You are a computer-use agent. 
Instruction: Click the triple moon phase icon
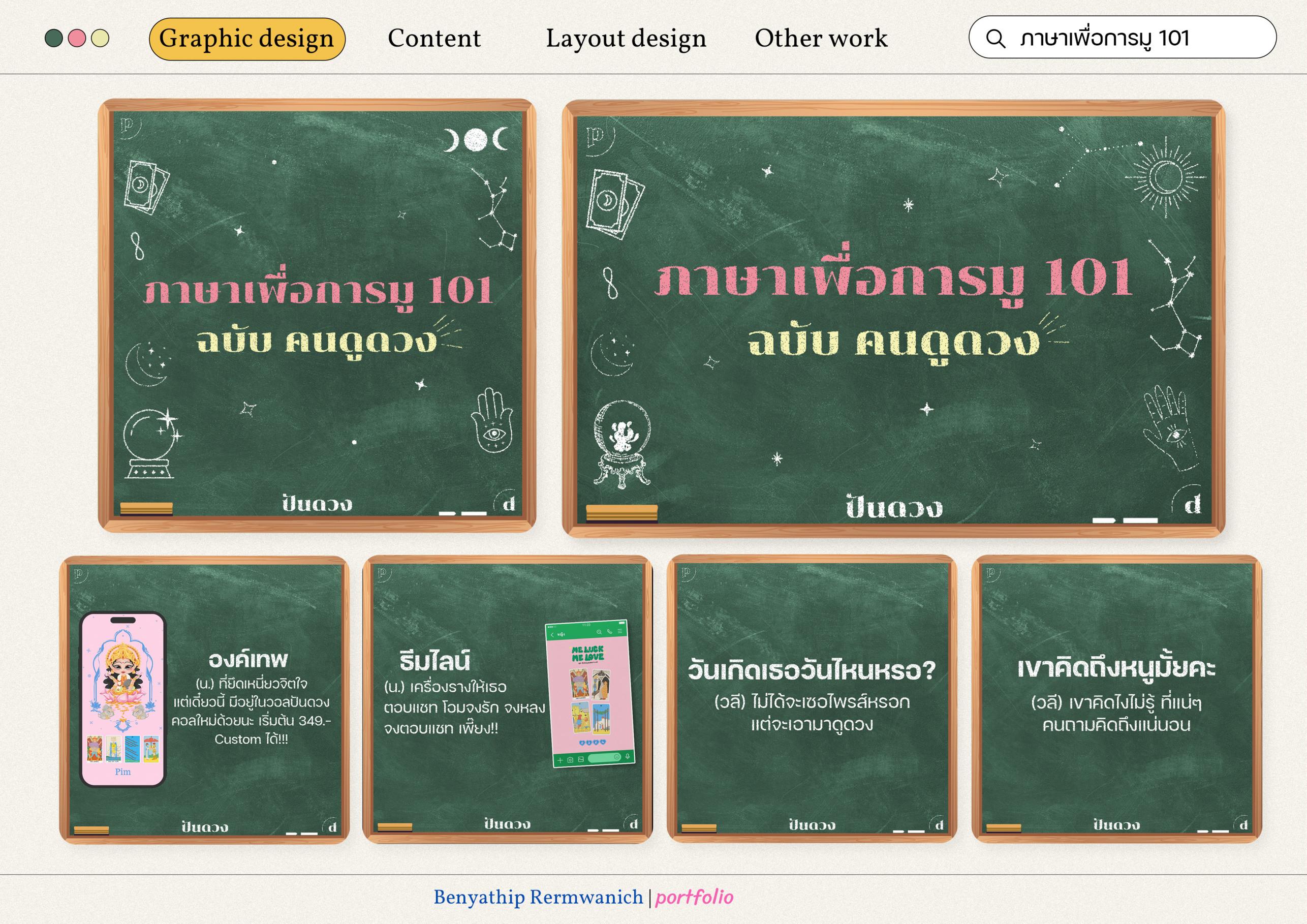click(476, 139)
